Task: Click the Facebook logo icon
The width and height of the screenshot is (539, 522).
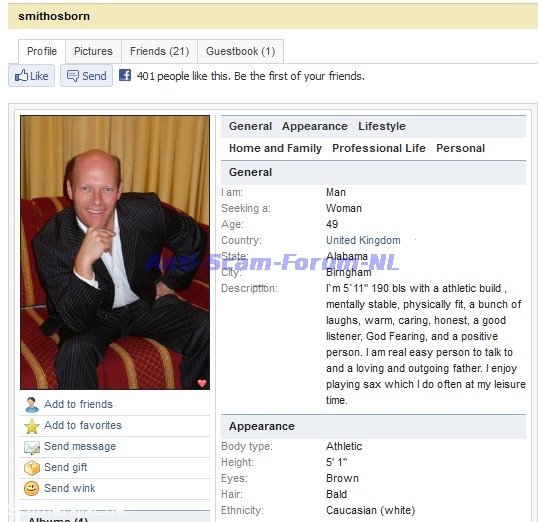Action: pos(125,75)
